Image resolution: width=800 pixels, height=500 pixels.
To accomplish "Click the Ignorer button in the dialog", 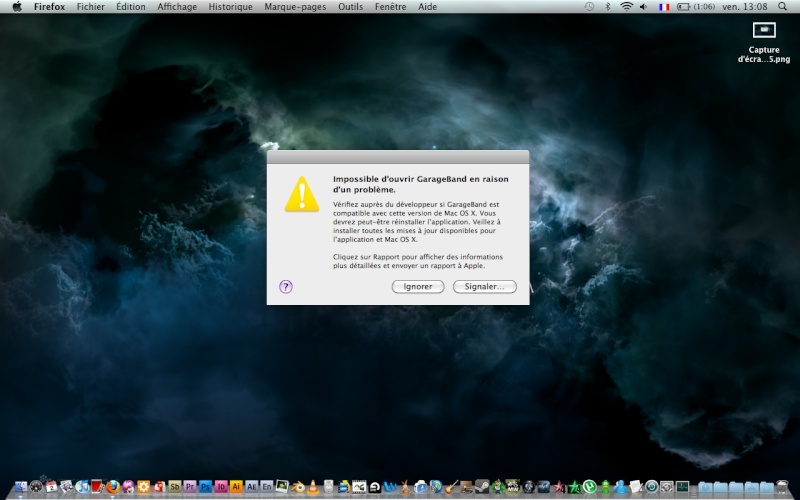I will (418, 287).
